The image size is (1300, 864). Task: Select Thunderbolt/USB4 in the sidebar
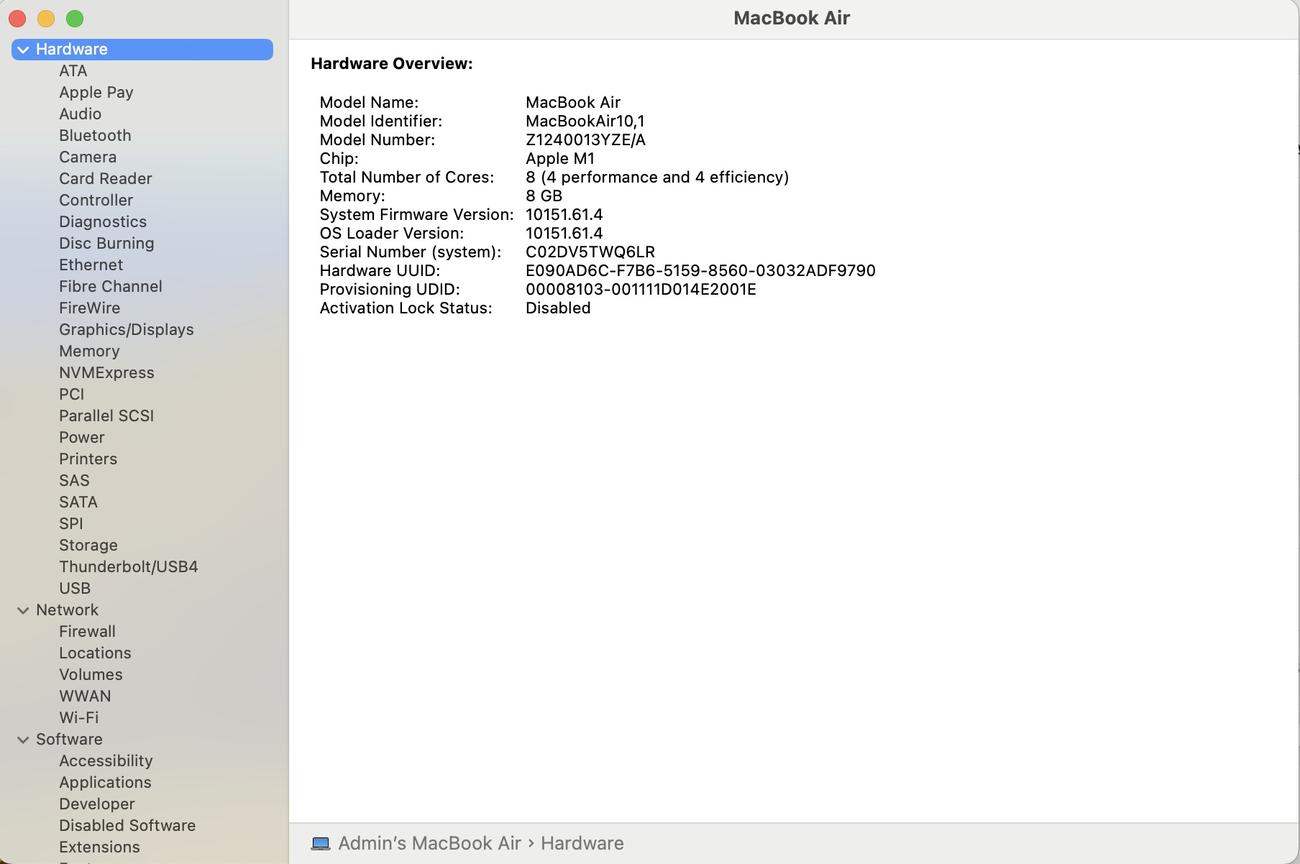[x=129, y=566]
